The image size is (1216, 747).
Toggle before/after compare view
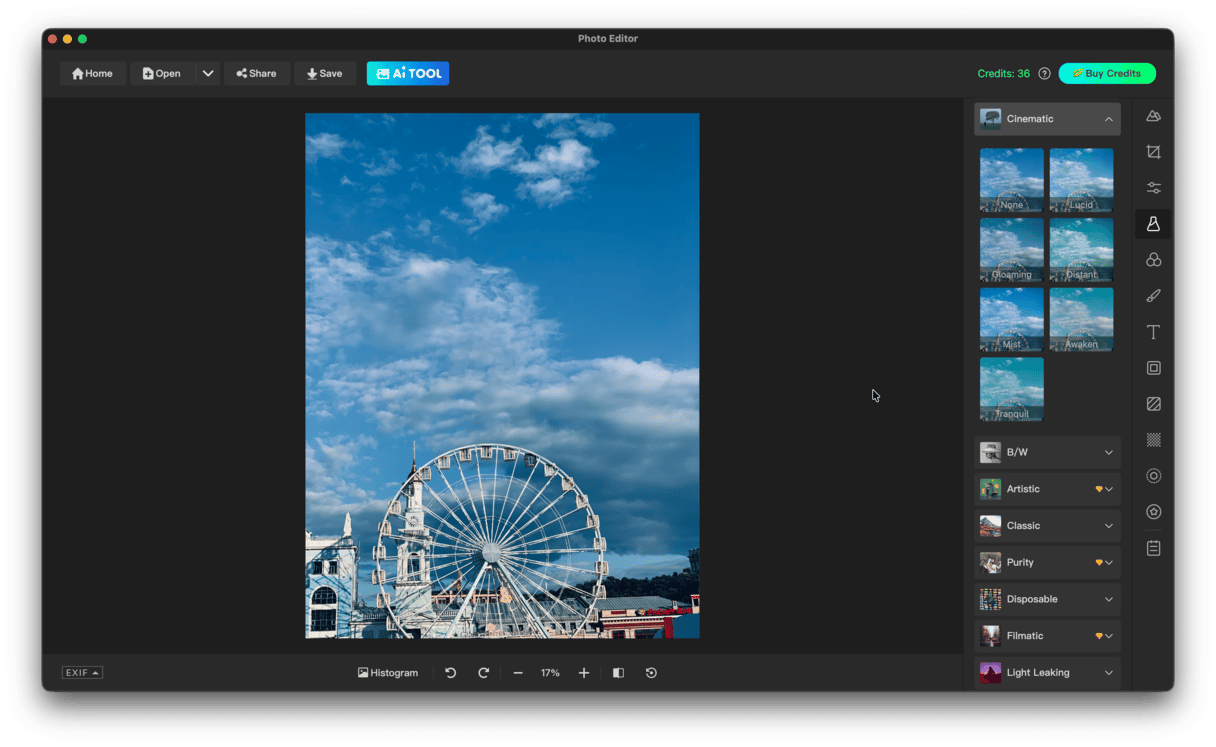click(618, 673)
